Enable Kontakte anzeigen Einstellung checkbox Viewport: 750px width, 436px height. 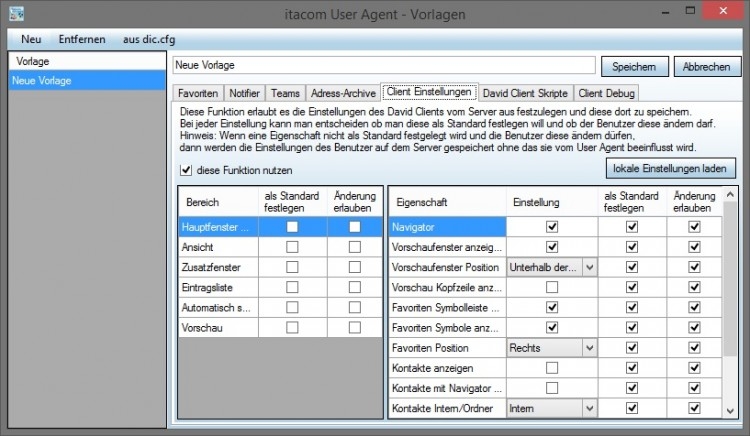click(x=552, y=368)
